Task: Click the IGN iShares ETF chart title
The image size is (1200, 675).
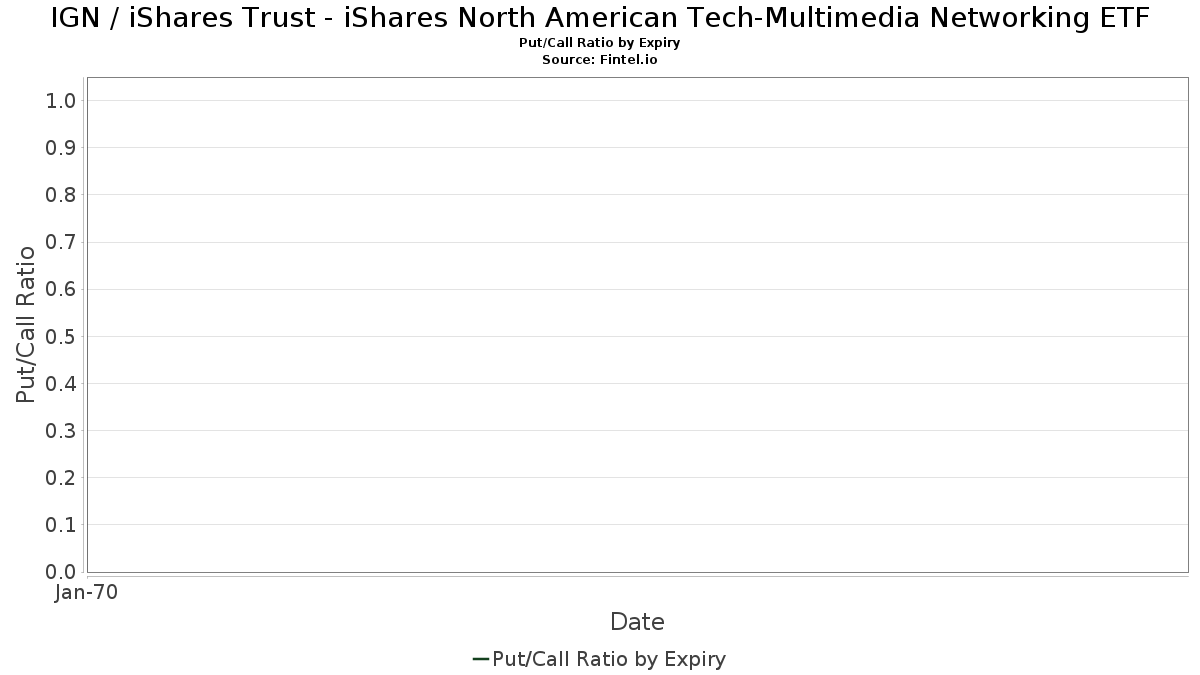Action: point(600,18)
